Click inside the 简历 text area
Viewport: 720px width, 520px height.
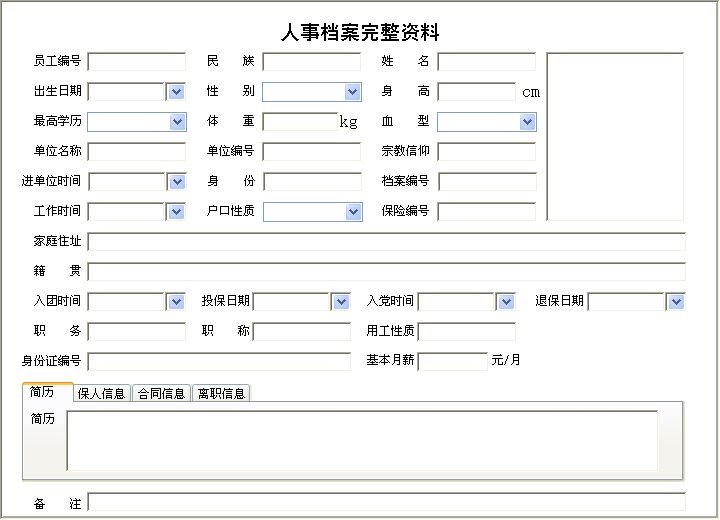[362, 440]
